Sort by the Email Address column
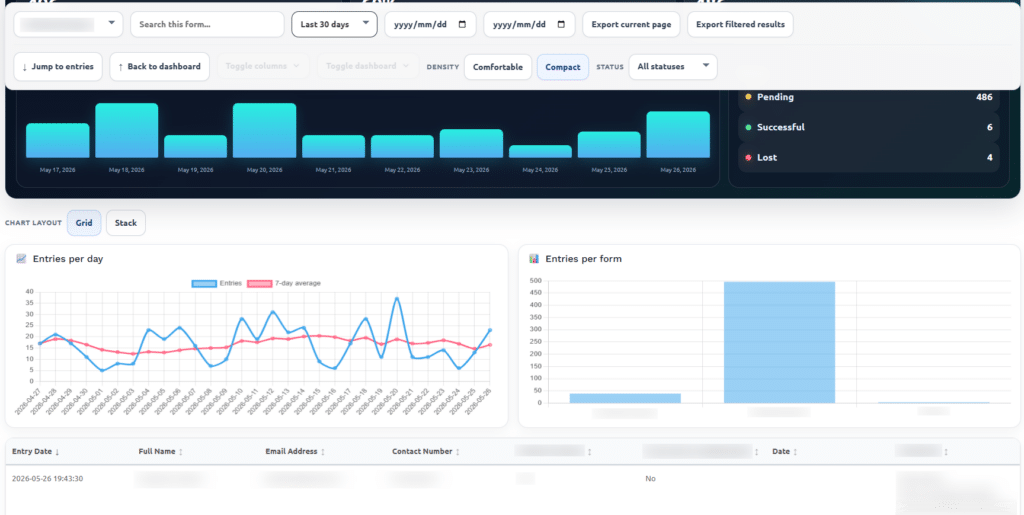 point(295,451)
